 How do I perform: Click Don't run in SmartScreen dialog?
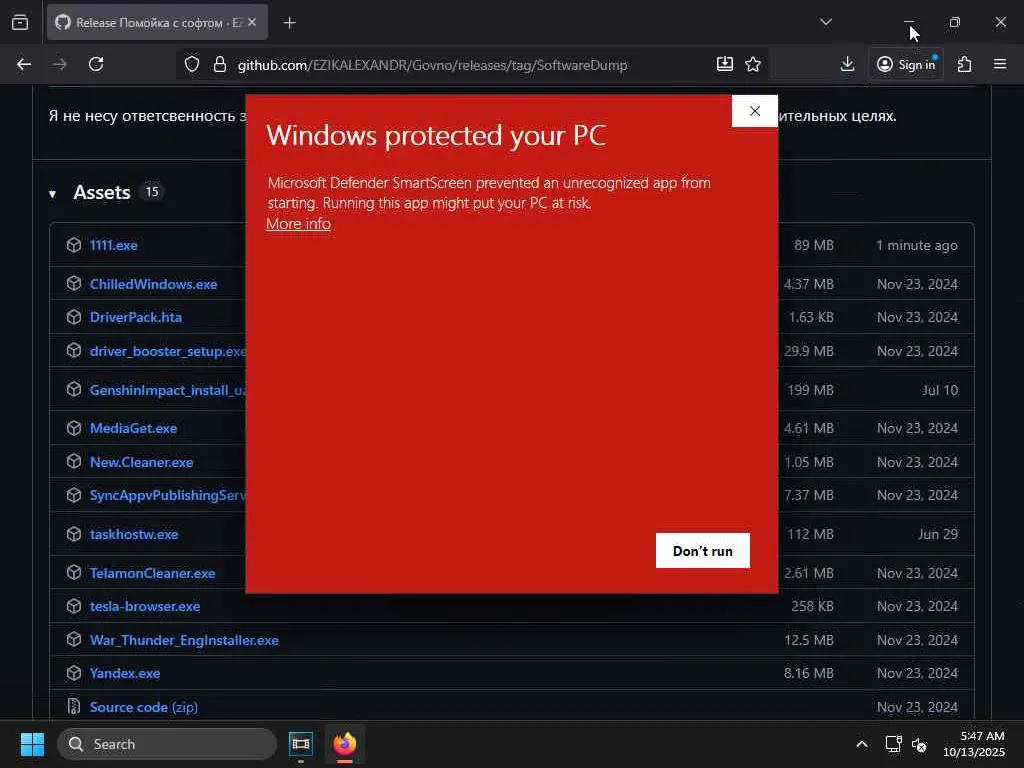(703, 551)
